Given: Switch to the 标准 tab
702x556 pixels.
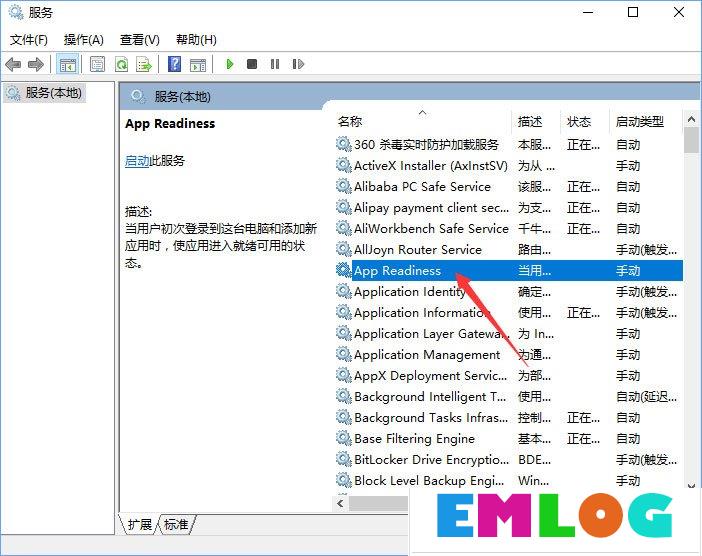Looking at the screenshot, I should (176, 524).
